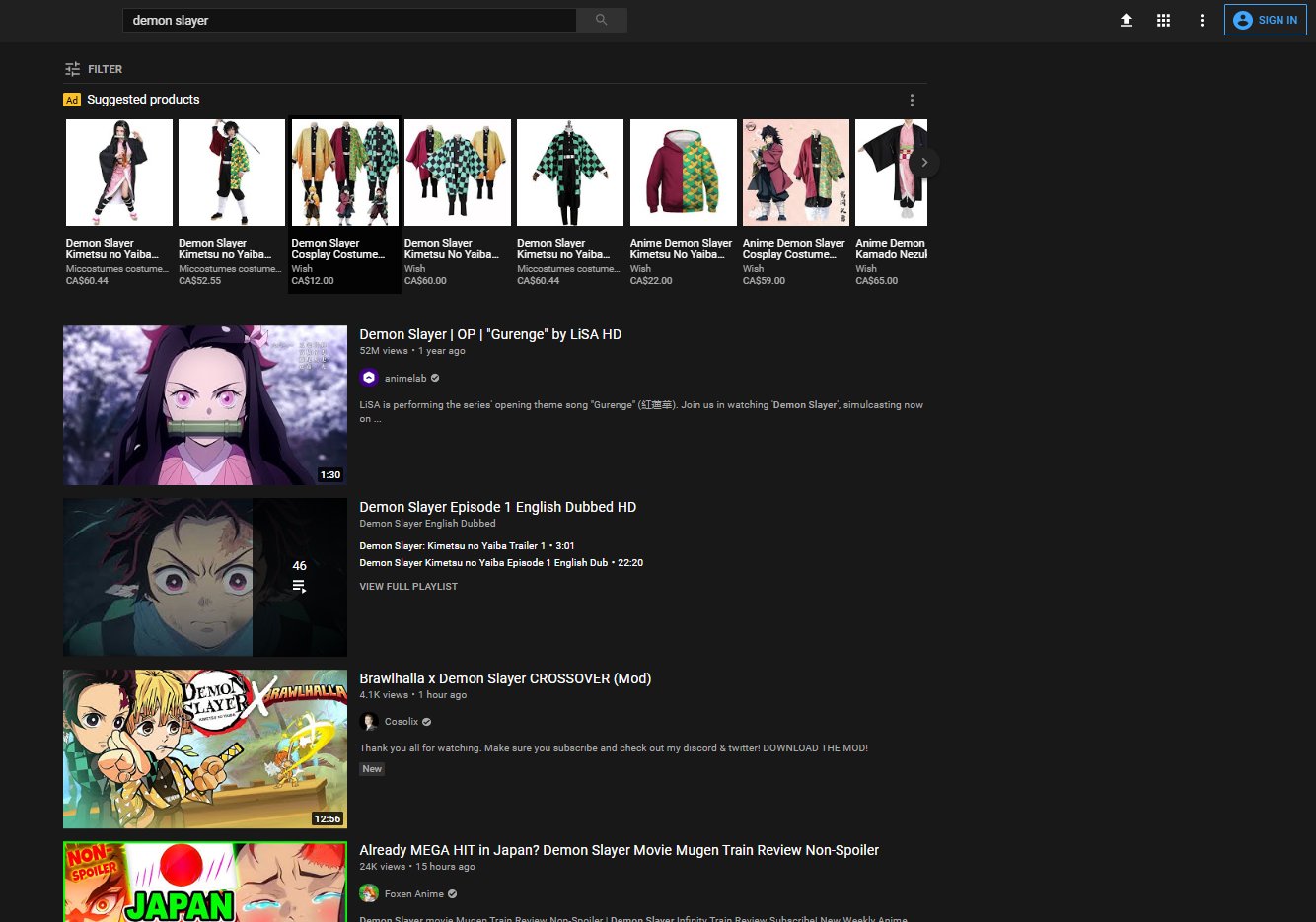1316x922 pixels.
Task: Open 'Demon Slayer | OP | Gurenge' title
Action: pos(490,334)
